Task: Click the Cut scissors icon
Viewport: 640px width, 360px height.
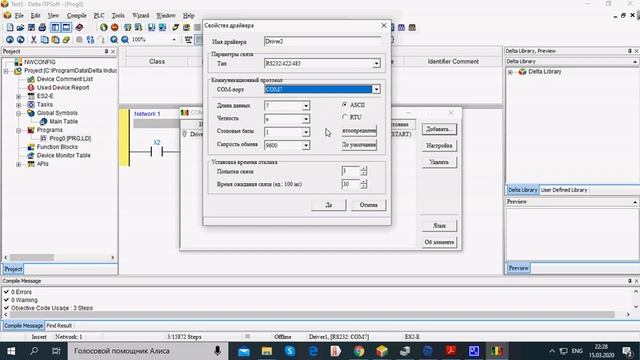Action: pyautogui.click(x=33, y=40)
